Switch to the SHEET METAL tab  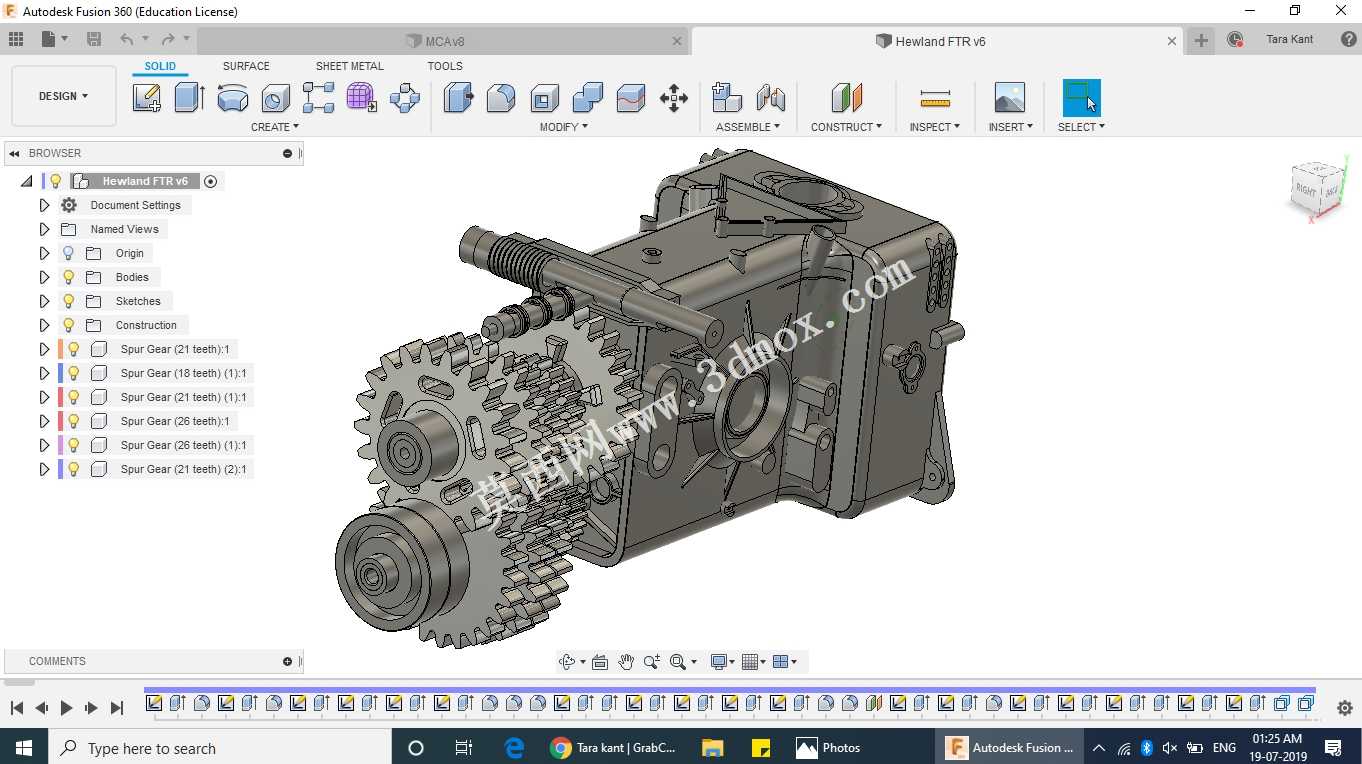click(350, 66)
